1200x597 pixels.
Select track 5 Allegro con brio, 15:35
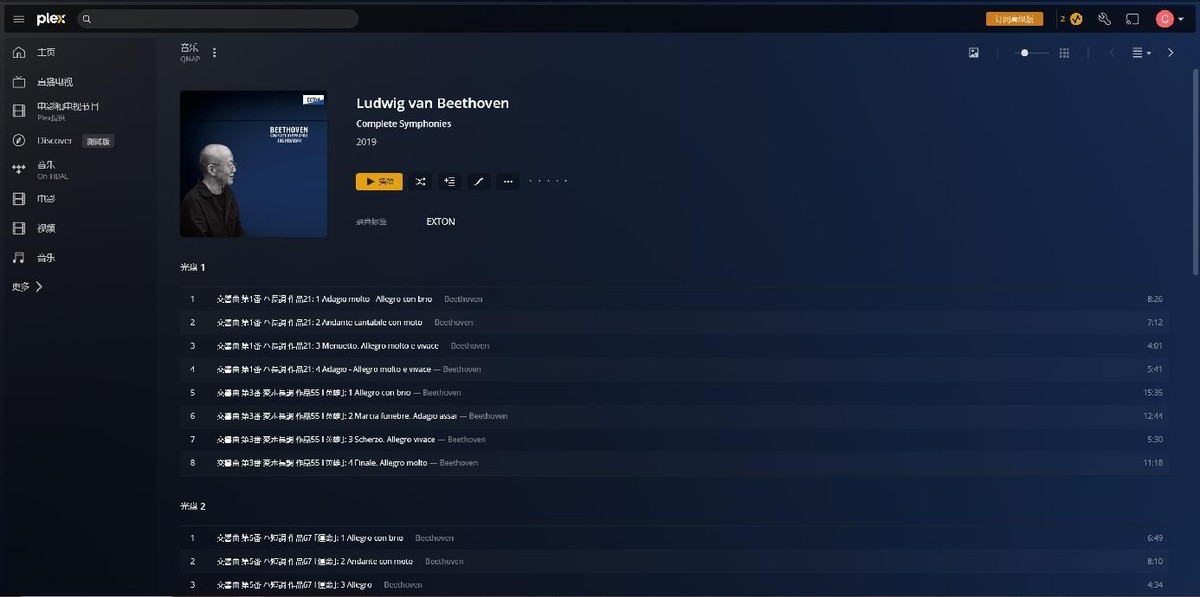pyautogui.click(x=674, y=393)
